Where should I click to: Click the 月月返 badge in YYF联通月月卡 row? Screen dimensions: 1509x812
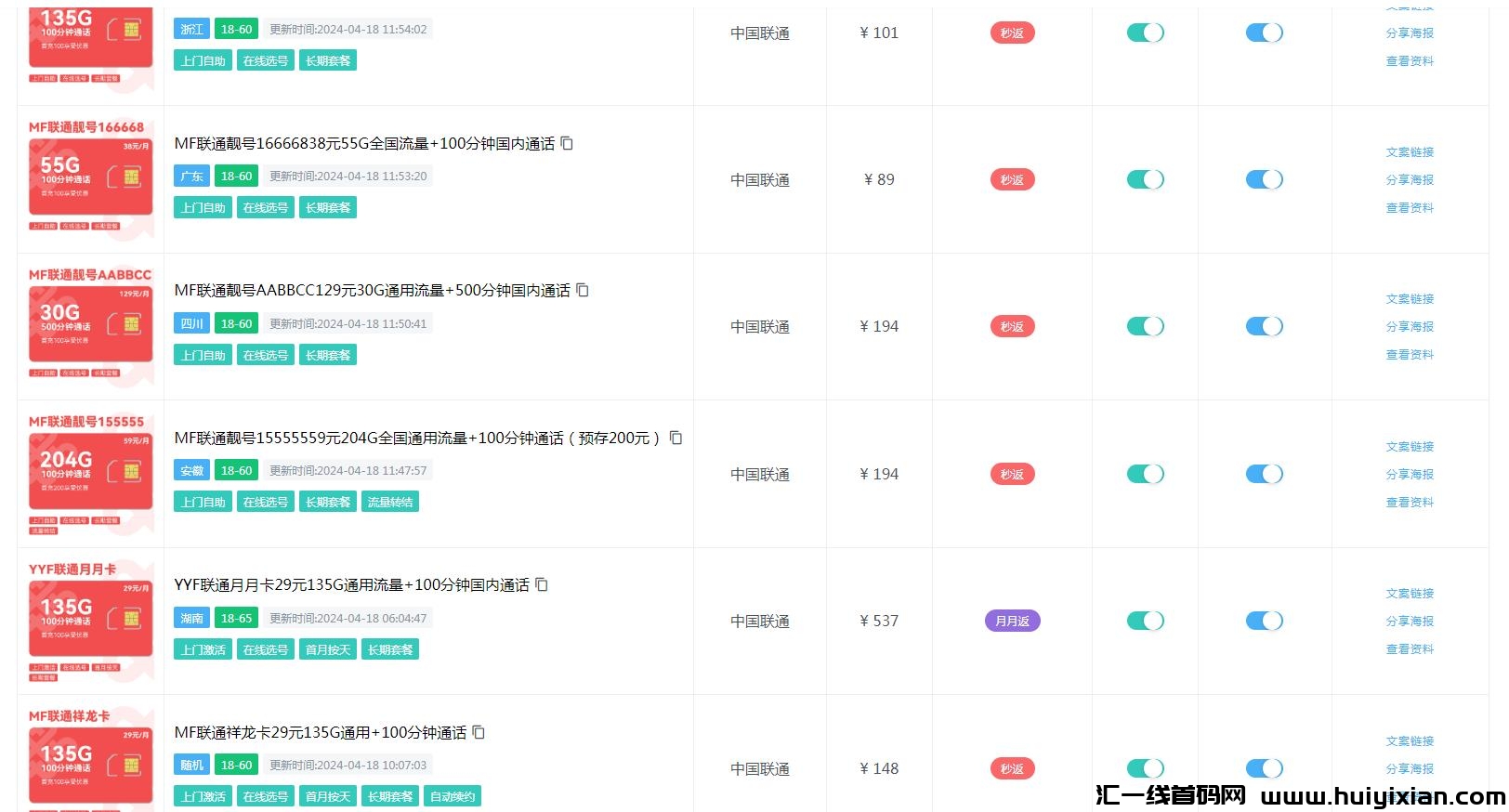pos(1012,621)
